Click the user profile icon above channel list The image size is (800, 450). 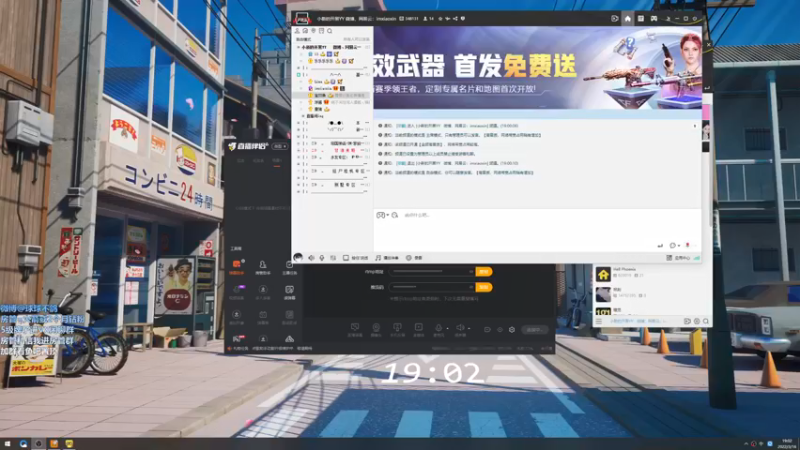(297, 31)
